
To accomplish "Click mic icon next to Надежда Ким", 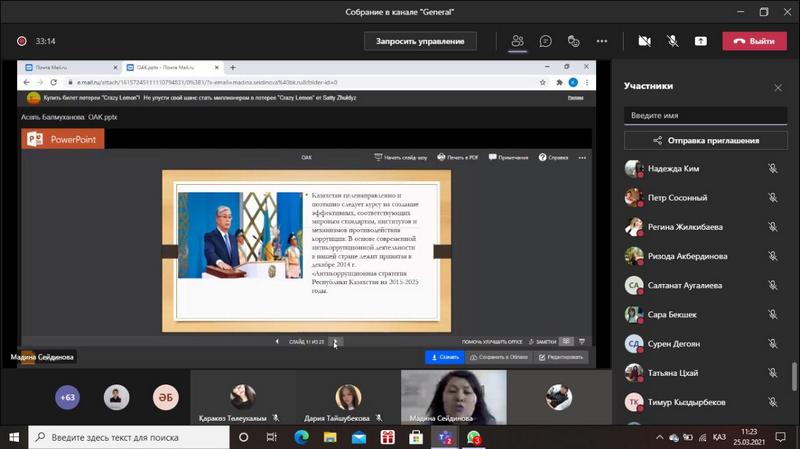I will (x=772, y=168).
